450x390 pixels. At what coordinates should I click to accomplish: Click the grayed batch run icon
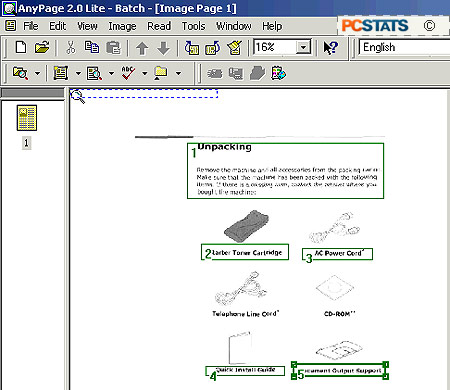tap(215, 73)
